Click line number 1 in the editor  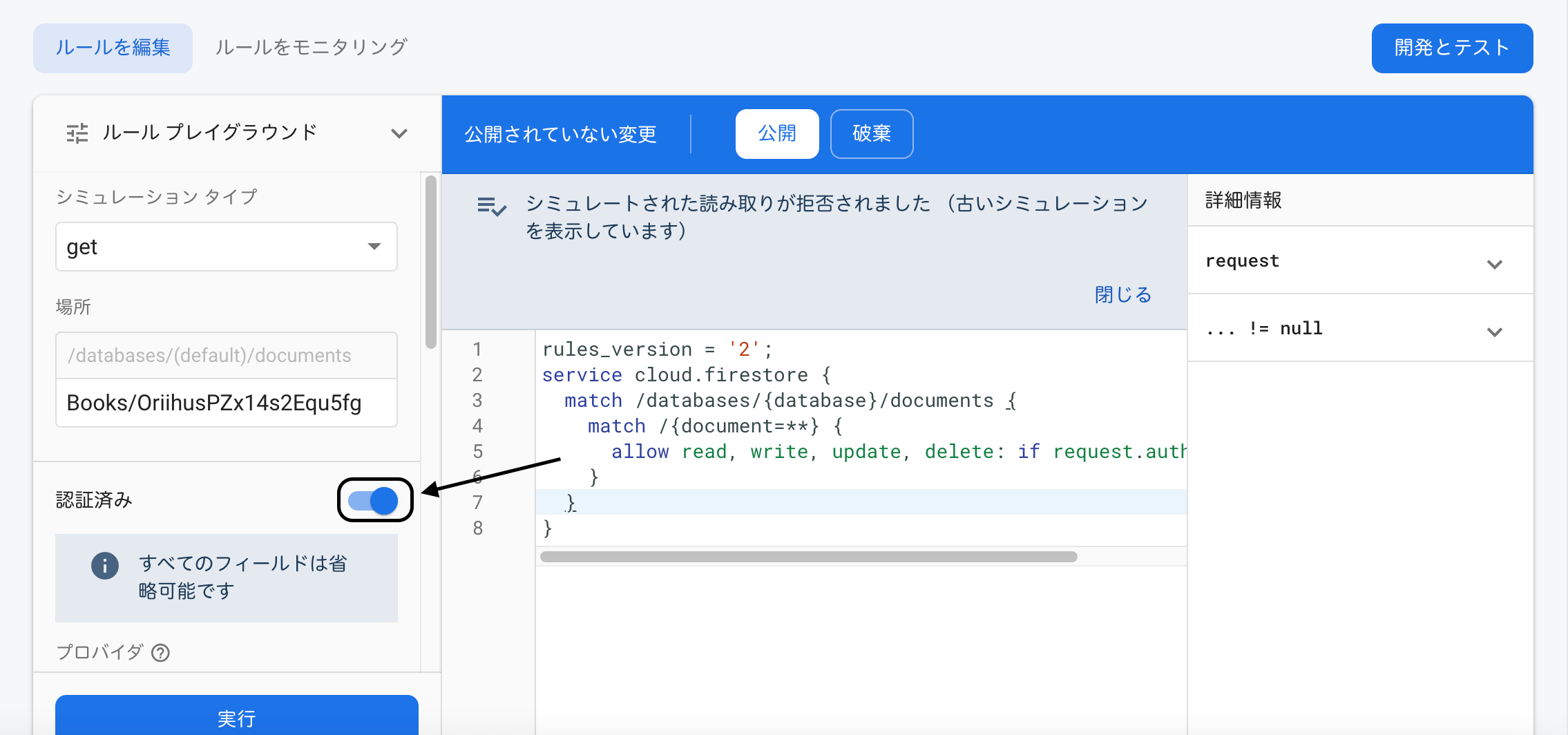click(x=477, y=350)
